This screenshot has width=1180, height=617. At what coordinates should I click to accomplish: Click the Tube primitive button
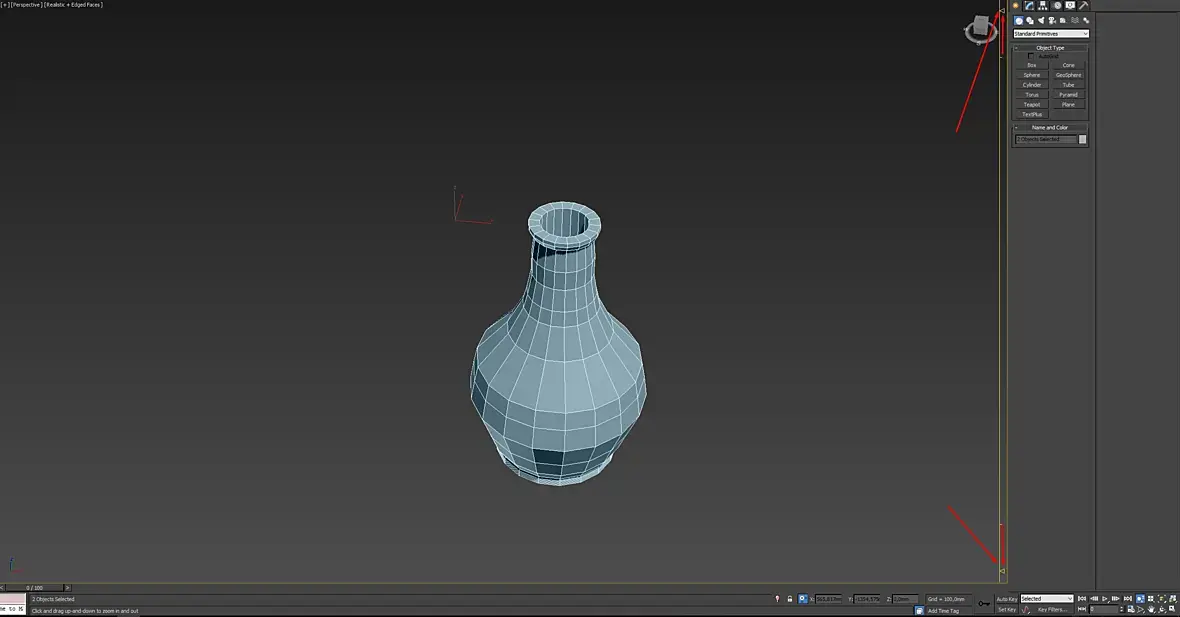1069,85
